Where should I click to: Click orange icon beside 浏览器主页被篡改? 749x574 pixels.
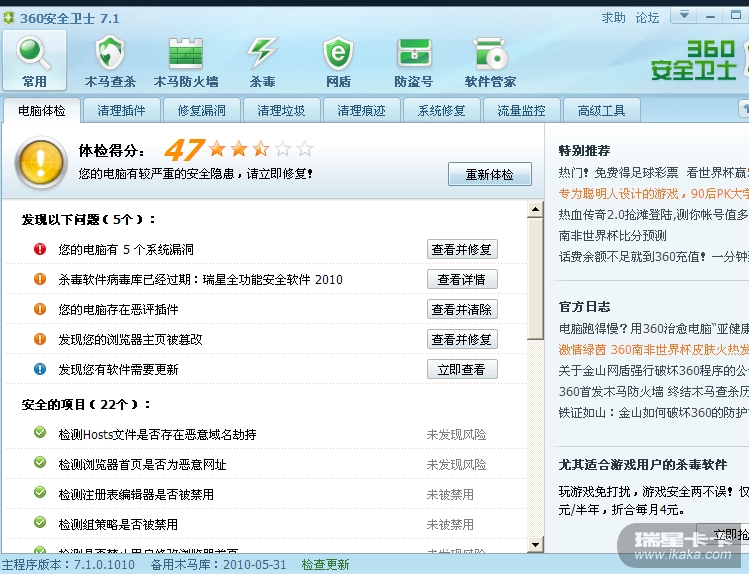[40, 339]
